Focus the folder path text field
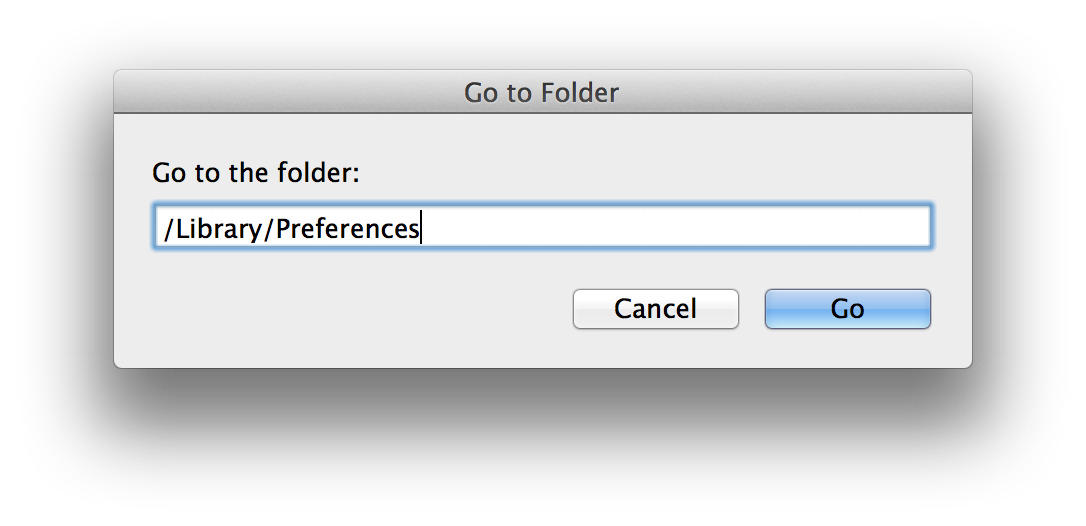 click(542, 228)
